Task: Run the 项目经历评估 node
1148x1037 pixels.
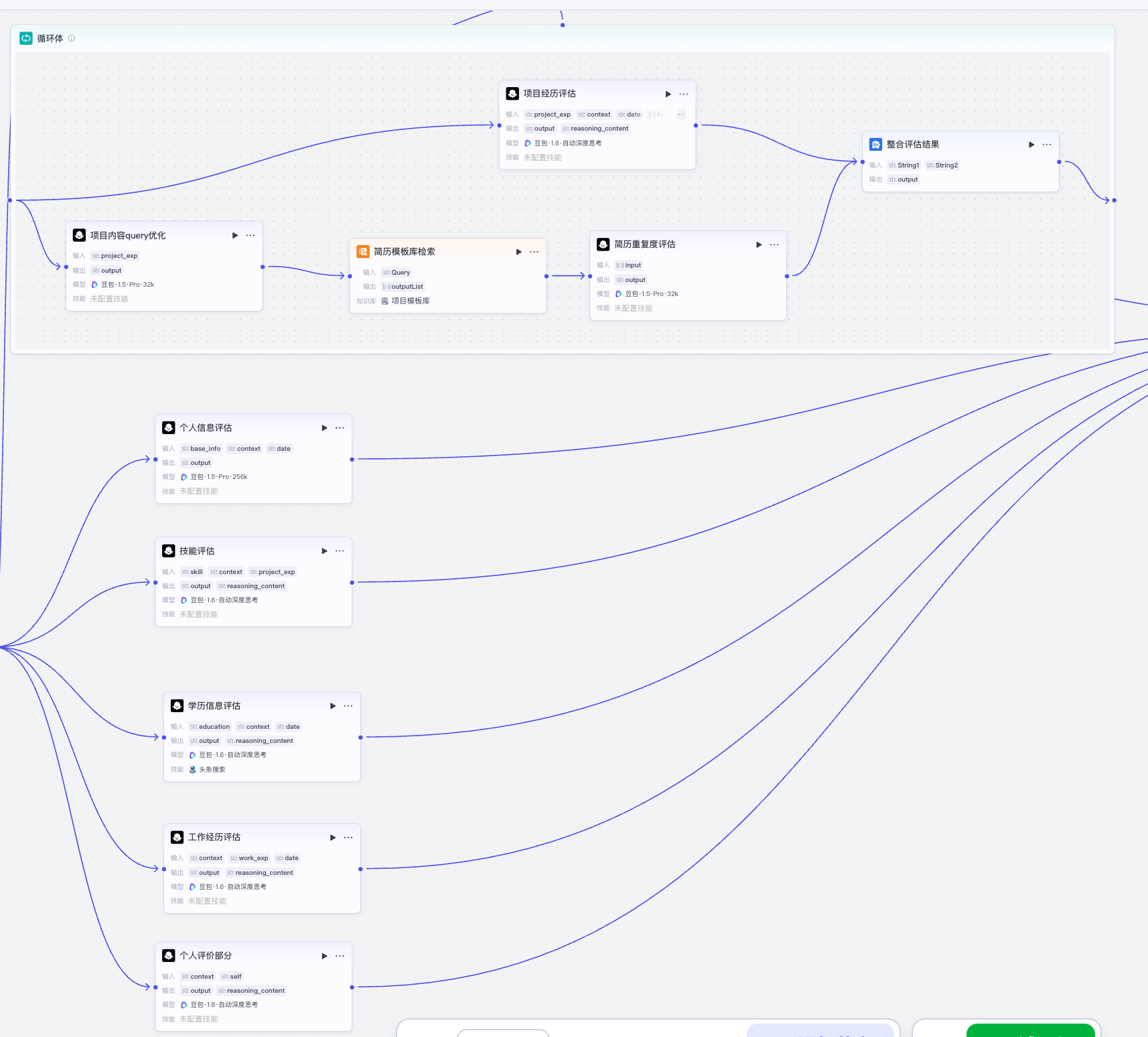Action: point(668,94)
